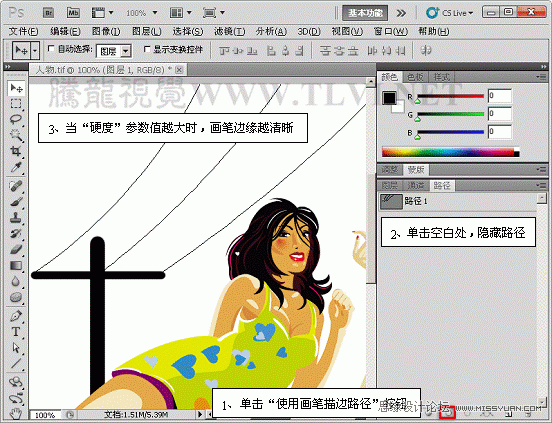Select the Line tool
552x423 pixels.
point(16,363)
